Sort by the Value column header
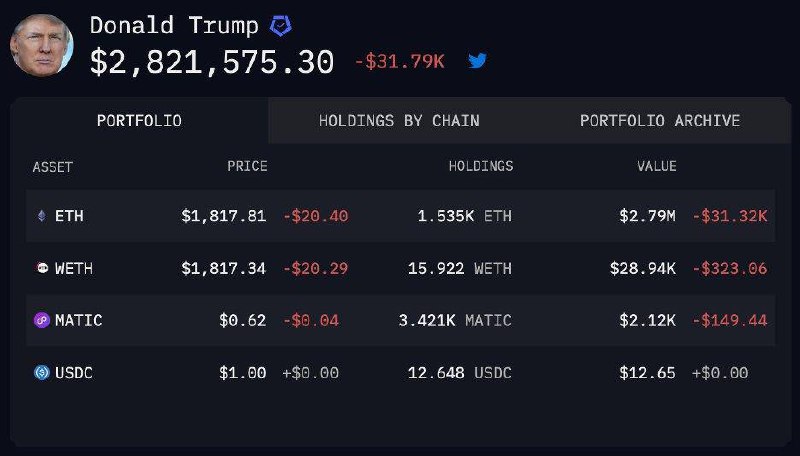Screen dimensions: 800x456 (x=657, y=167)
